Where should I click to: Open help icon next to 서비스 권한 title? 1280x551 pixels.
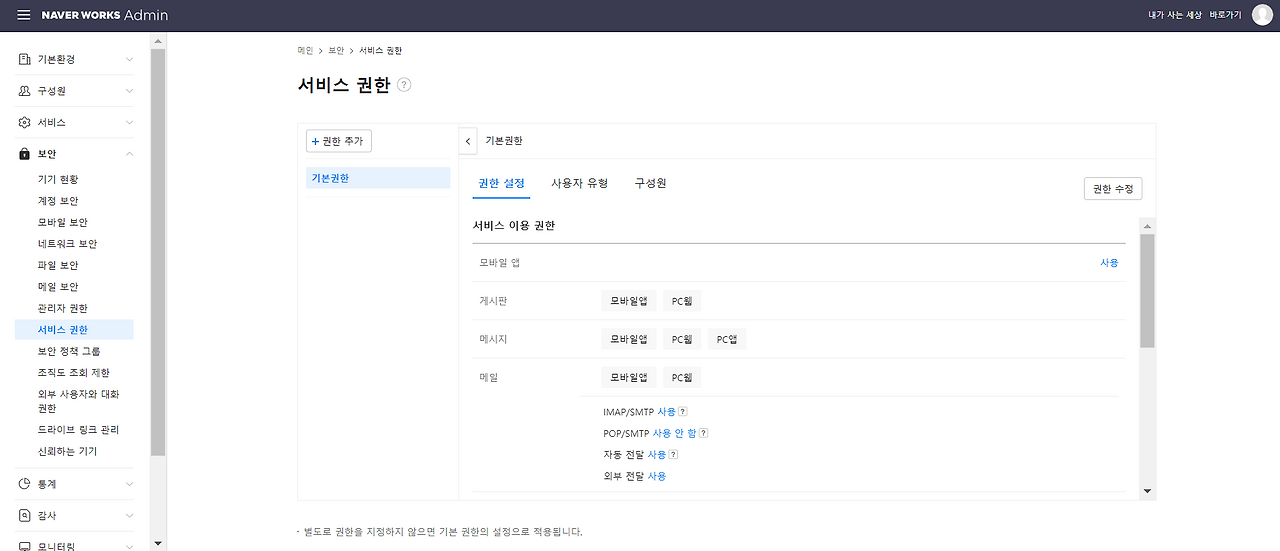coord(404,85)
